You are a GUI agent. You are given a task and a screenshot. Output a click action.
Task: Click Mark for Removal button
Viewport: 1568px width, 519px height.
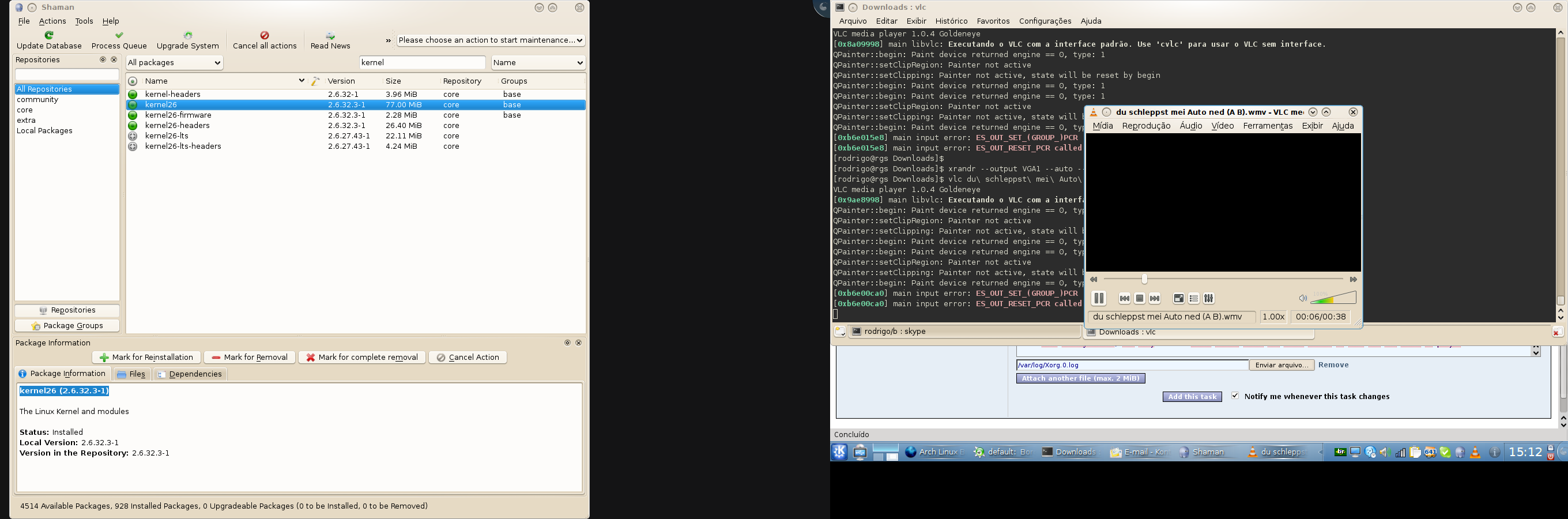(x=250, y=358)
